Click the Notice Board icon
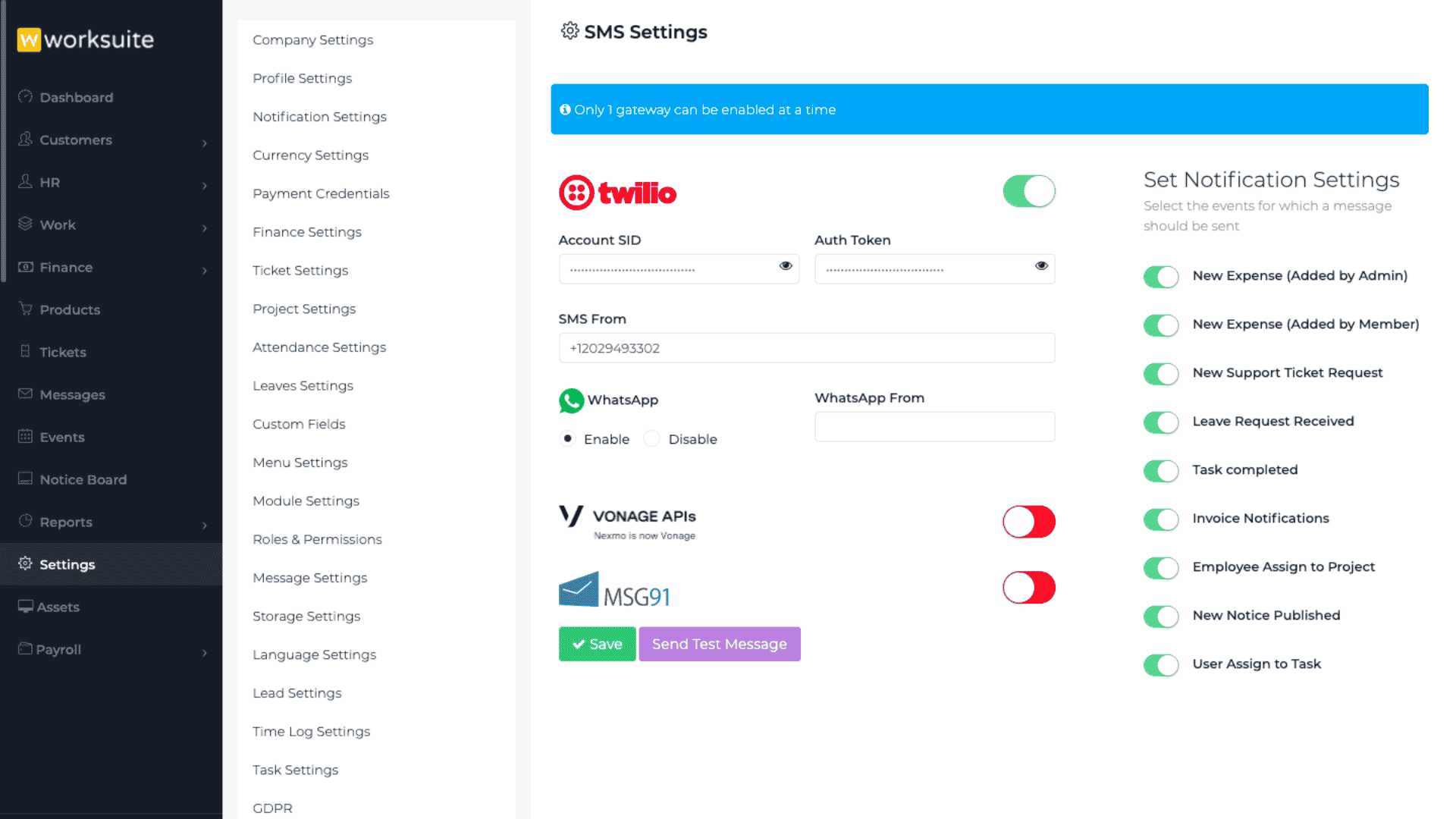Viewport: 1456px width, 819px height. pyautogui.click(x=26, y=479)
